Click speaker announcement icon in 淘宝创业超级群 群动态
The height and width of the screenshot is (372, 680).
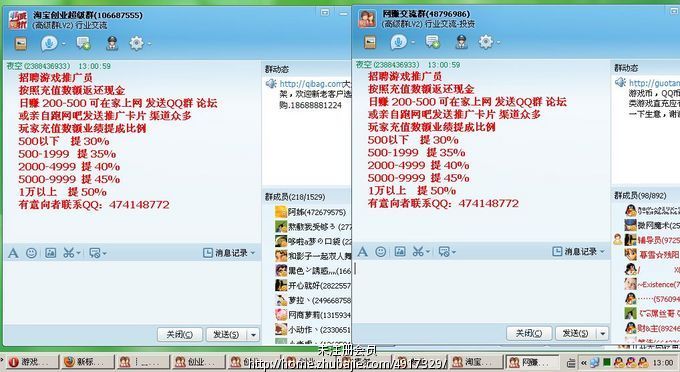click(x=271, y=83)
